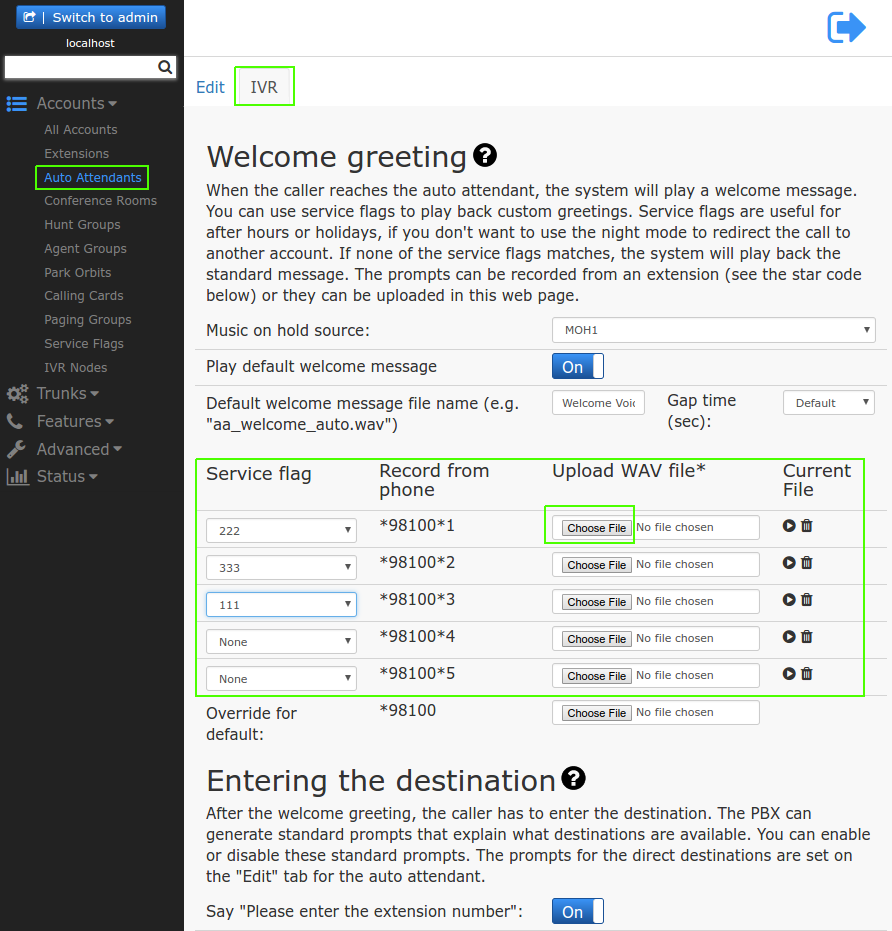This screenshot has height=931, width=892.
Task: Open Welcome greeting help question icon
Action: click(485, 155)
